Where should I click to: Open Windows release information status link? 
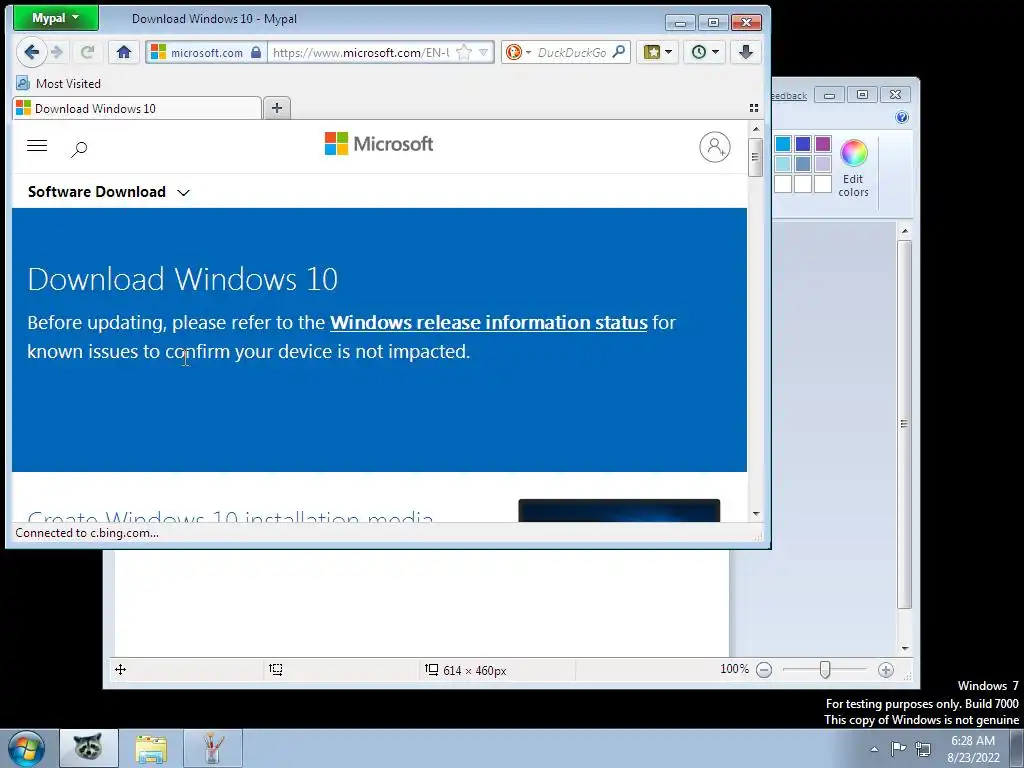[488, 323]
